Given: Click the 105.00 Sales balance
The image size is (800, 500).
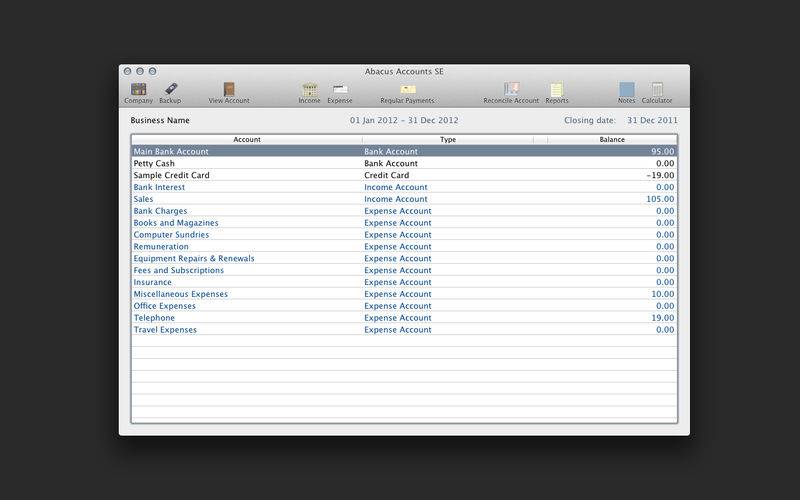Looking at the screenshot, I should [x=660, y=199].
